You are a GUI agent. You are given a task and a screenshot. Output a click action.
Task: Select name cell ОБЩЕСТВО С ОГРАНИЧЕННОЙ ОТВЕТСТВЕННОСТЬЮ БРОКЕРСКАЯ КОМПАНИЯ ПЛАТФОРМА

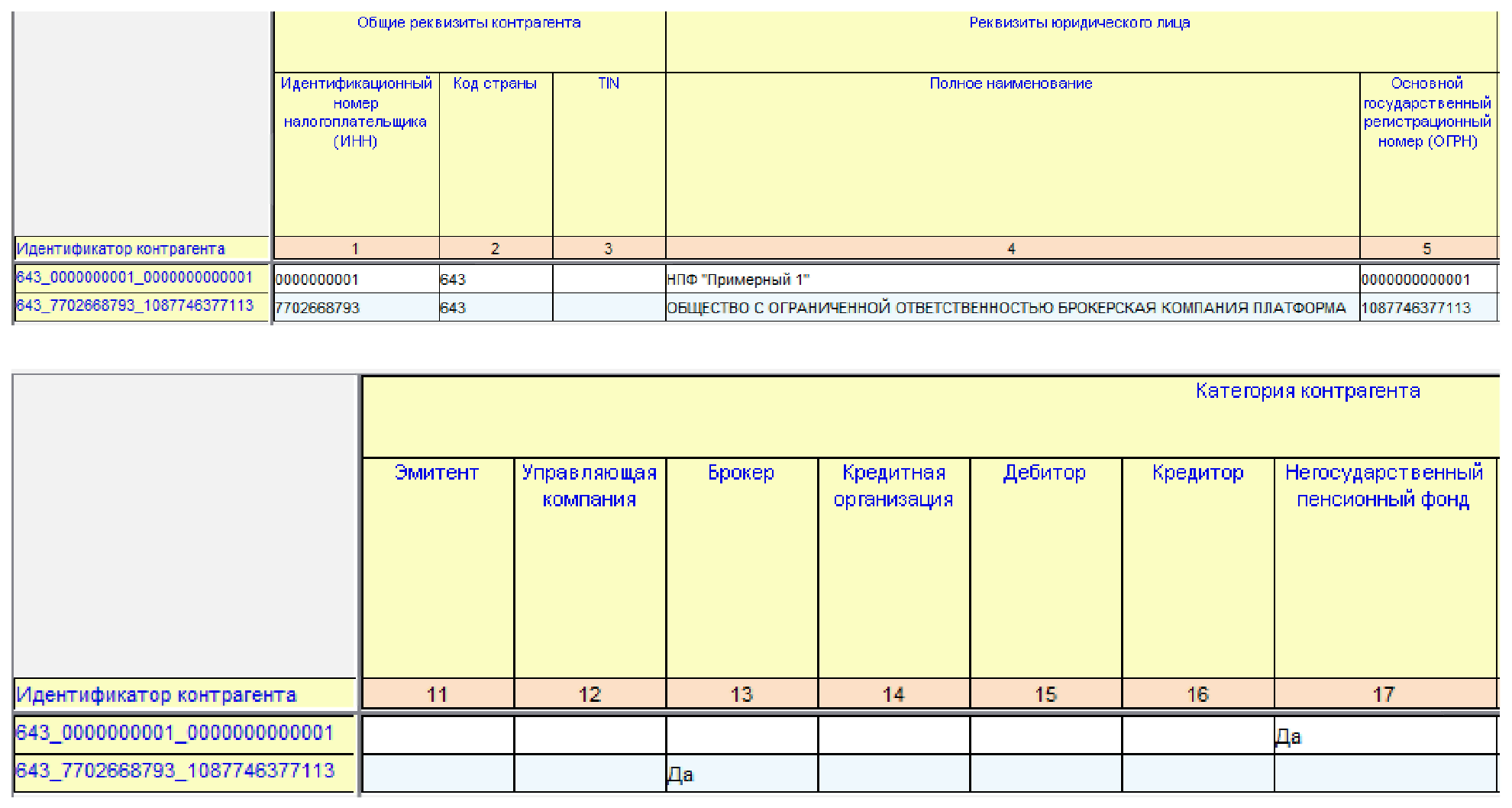(x=1013, y=307)
